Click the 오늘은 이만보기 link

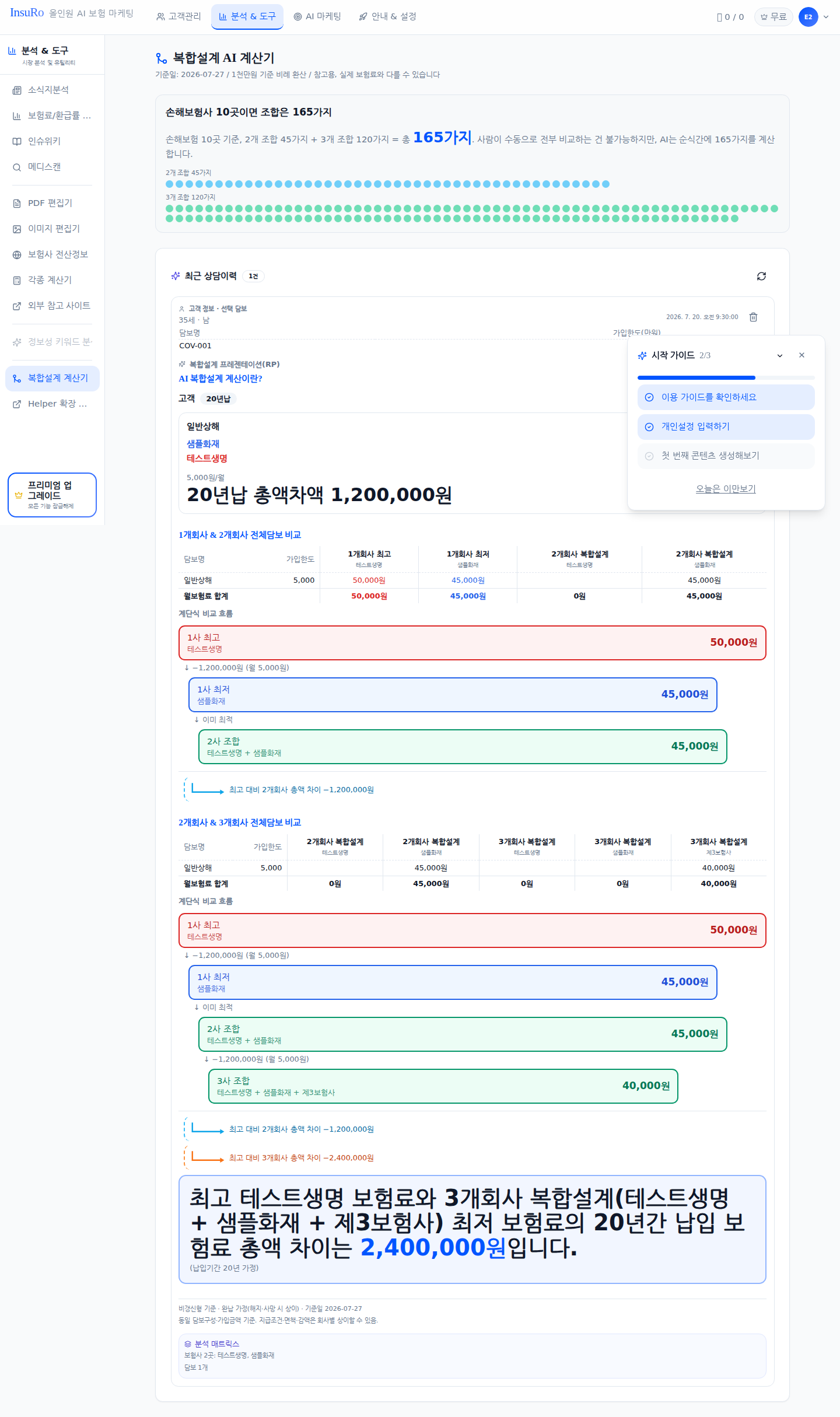click(726, 489)
